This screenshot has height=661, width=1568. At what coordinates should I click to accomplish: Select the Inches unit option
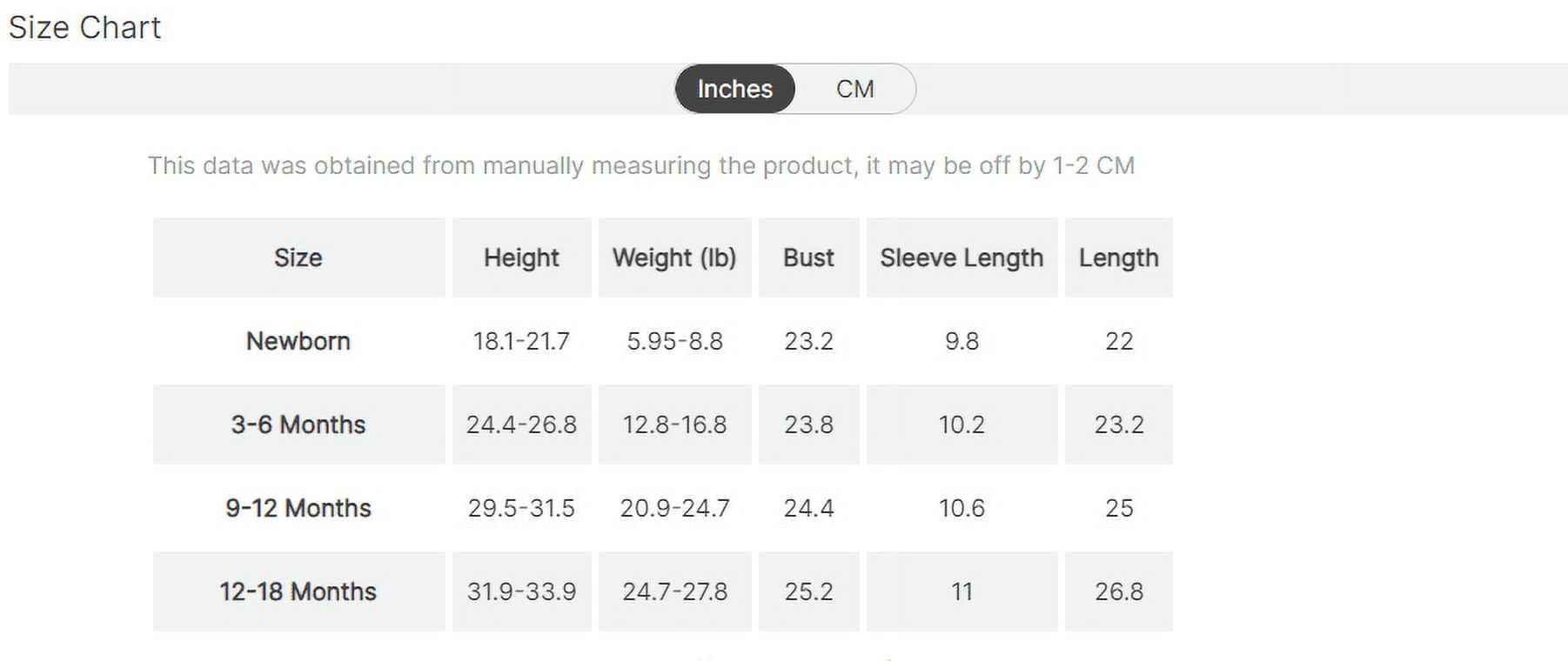click(734, 89)
